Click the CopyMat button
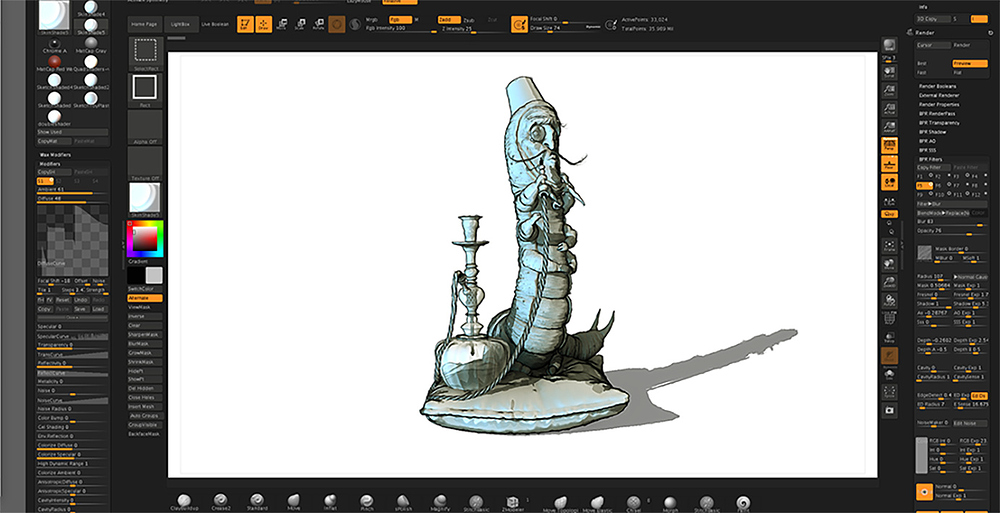 (x=54, y=141)
